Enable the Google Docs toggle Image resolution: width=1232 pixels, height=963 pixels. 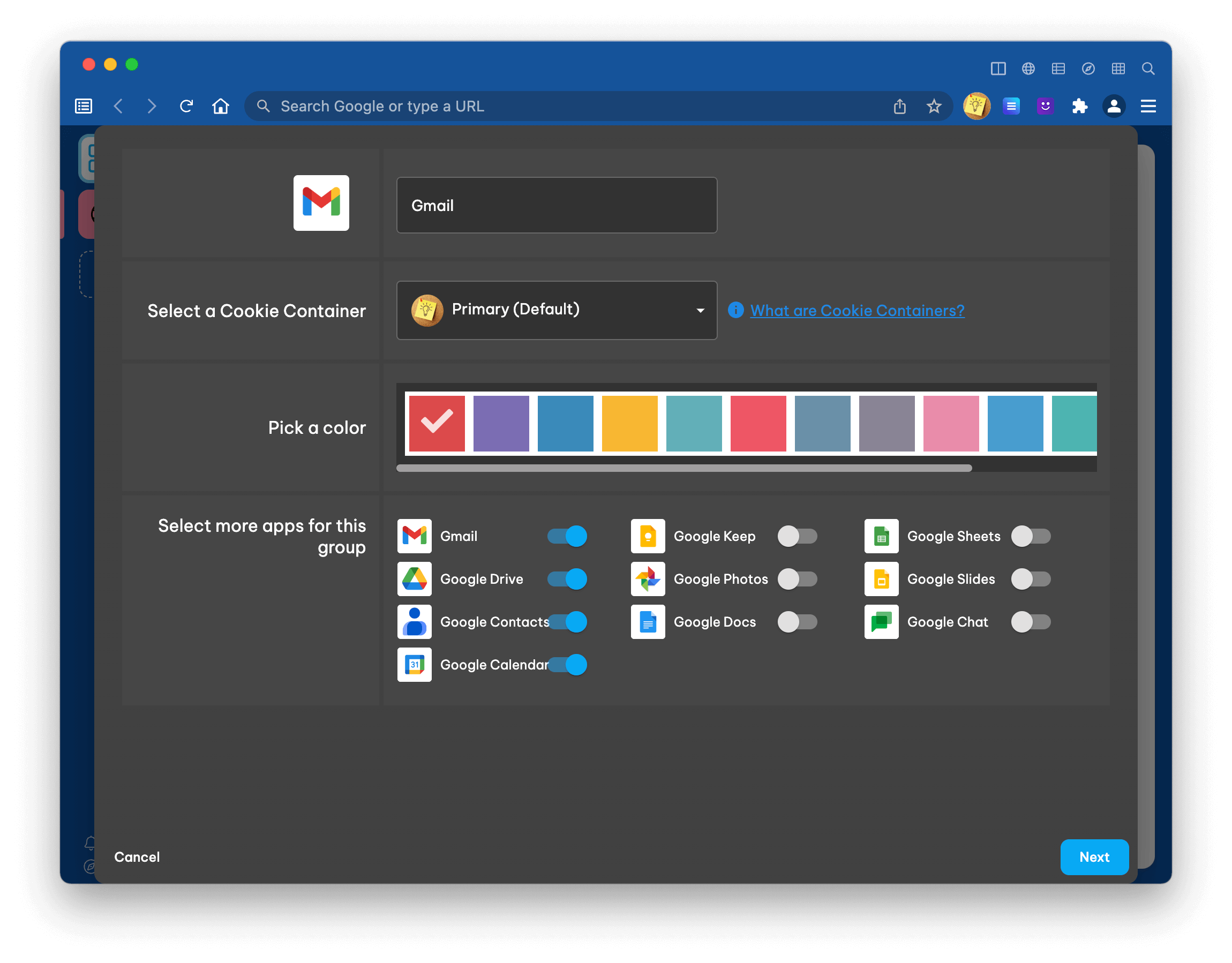[x=797, y=622]
